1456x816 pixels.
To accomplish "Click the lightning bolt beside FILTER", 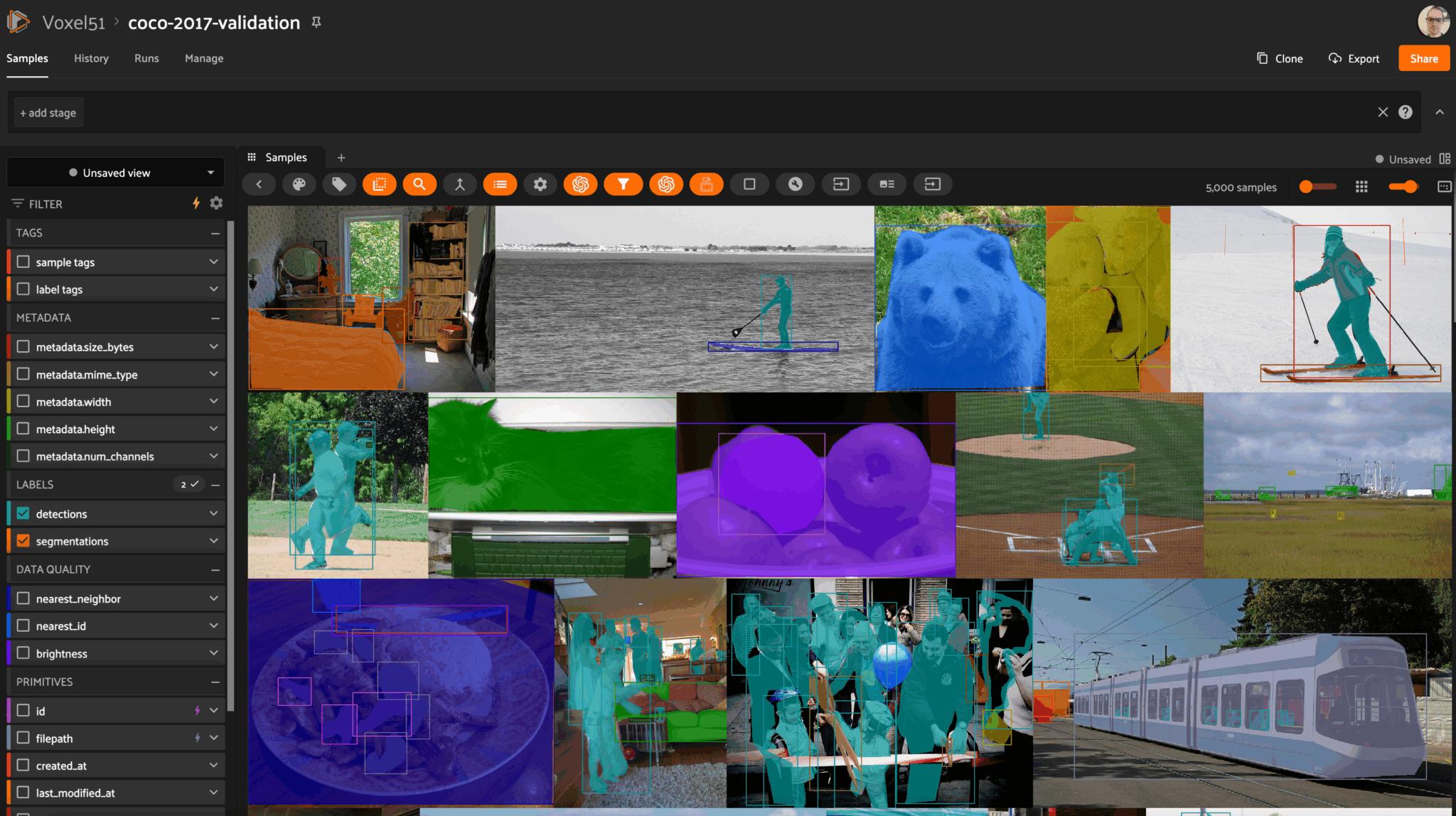I will 196,203.
